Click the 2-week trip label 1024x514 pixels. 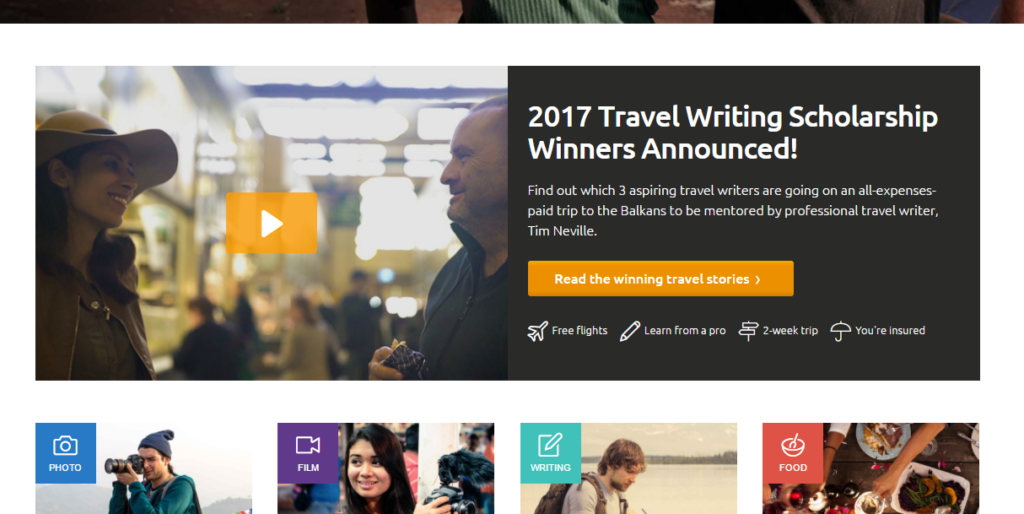pyautogui.click(x=790, y=330)
